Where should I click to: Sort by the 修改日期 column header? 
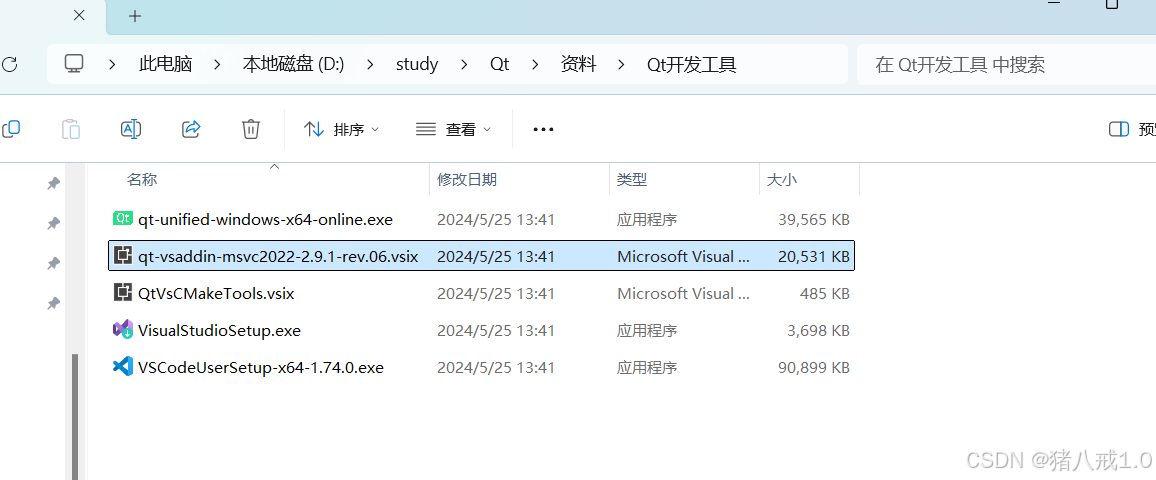tap(467, 179)
